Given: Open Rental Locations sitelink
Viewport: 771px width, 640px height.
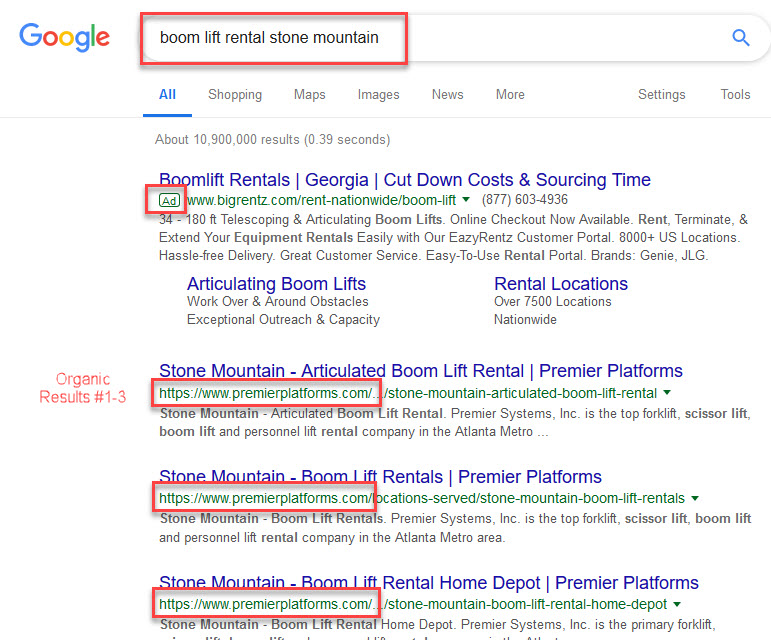Looking at the screenshot, I should (561, 284).
